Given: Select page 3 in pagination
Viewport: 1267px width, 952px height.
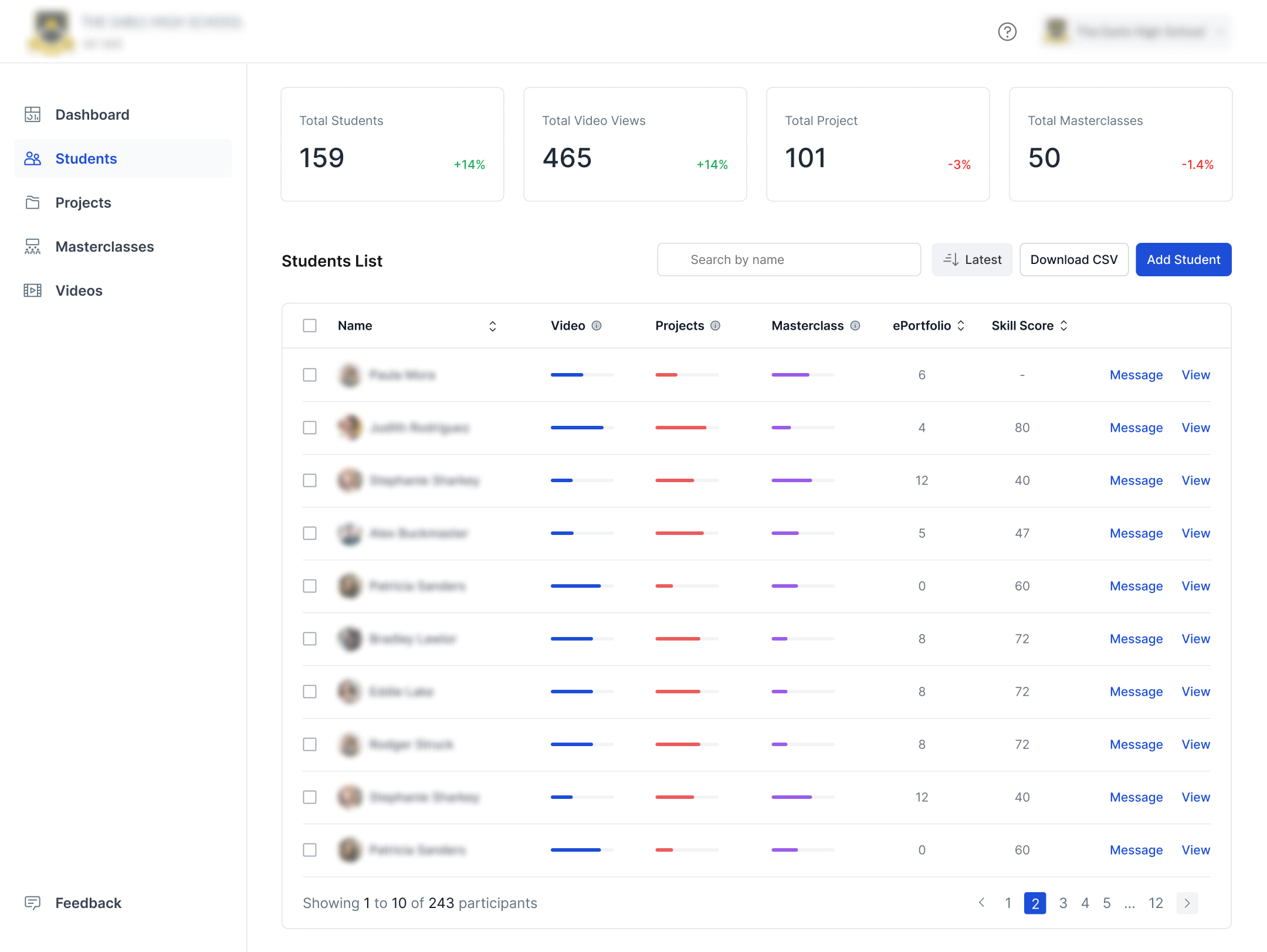Looking at the screenshot, I should pos(1063,903).
